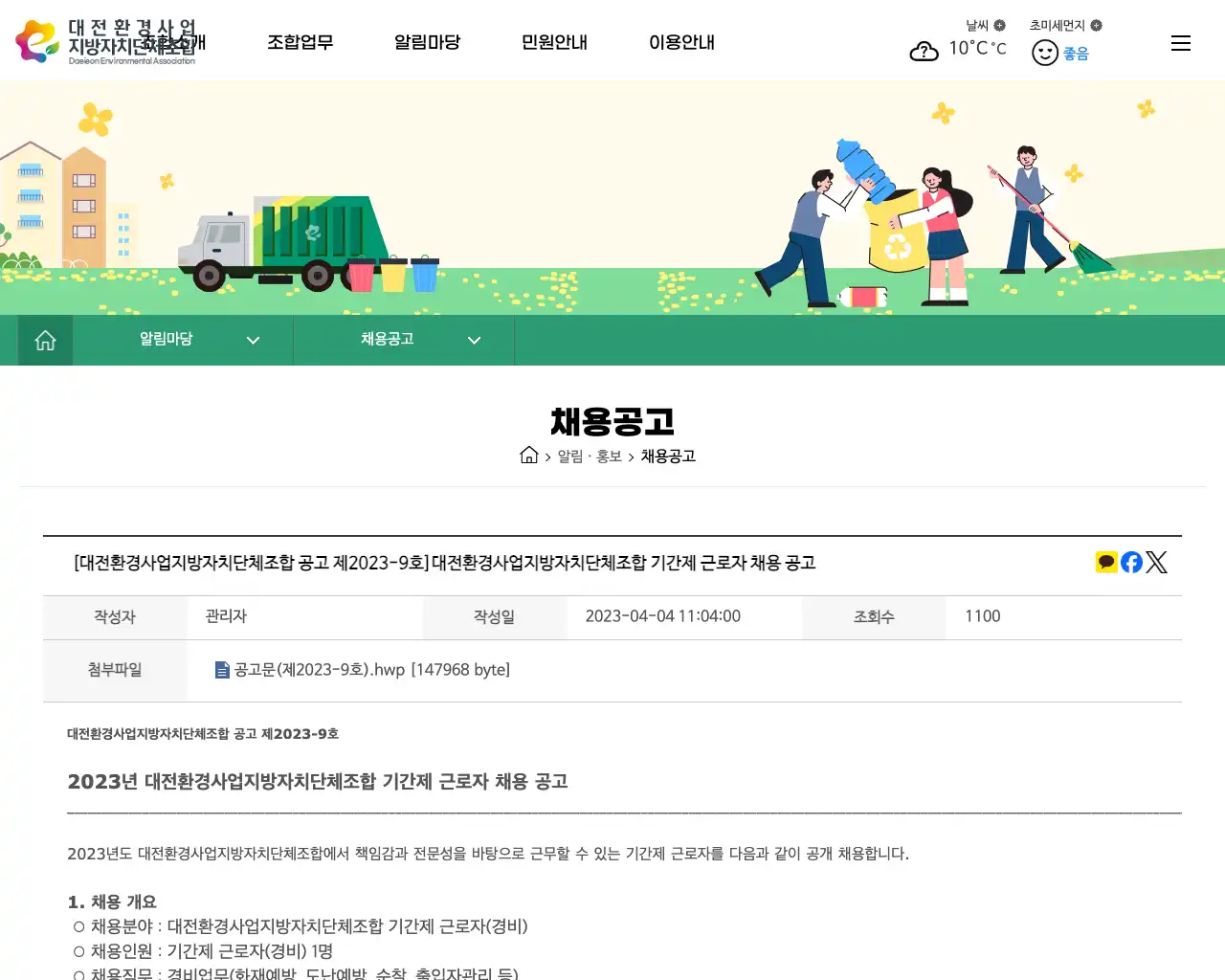Open the 민원안내 menu
The image size is (1225, 980).
pyautogui.click(x=554, y=42)
